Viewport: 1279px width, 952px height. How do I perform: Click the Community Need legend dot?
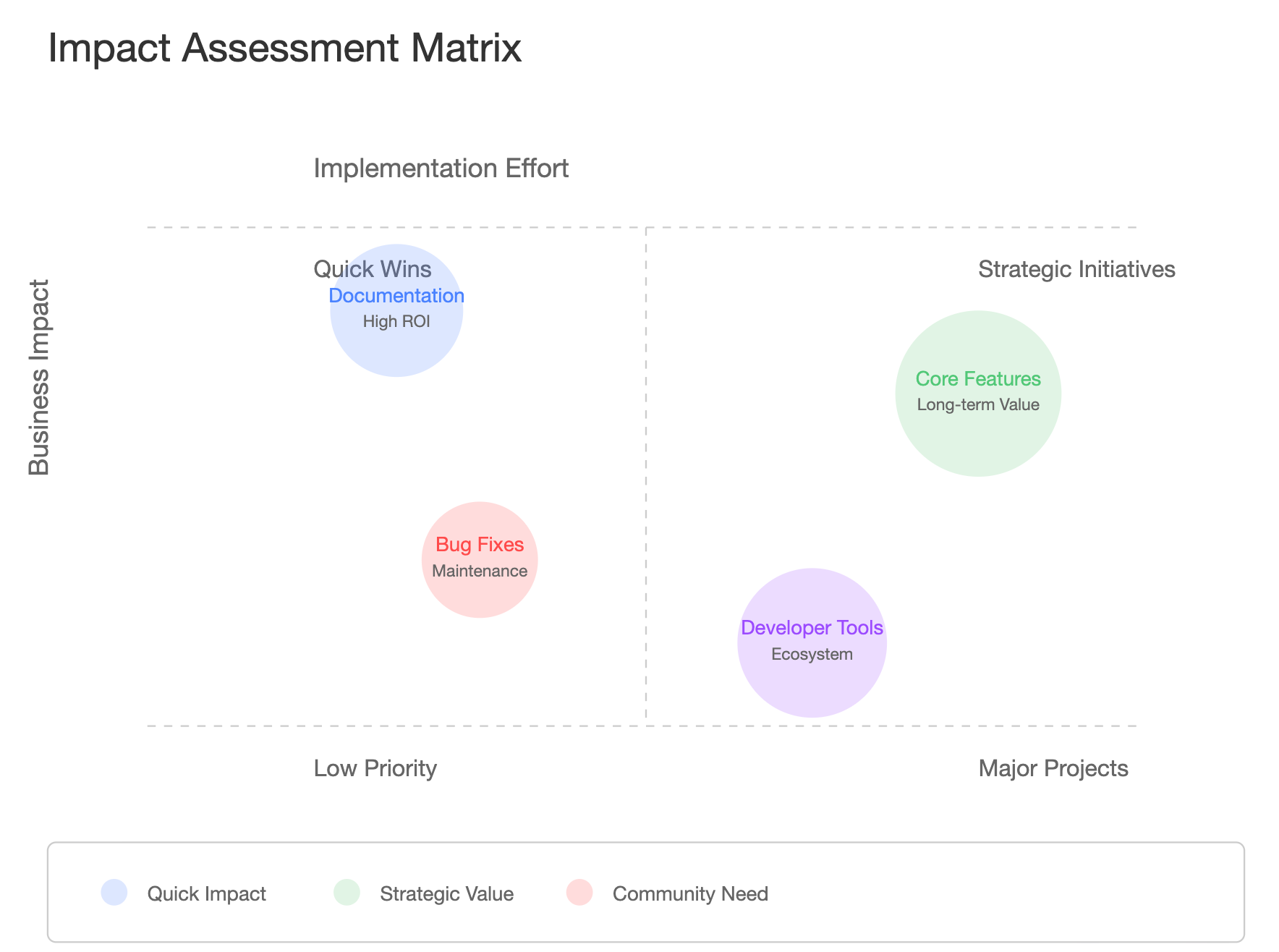pyautogui.click(x=579, y=892)
